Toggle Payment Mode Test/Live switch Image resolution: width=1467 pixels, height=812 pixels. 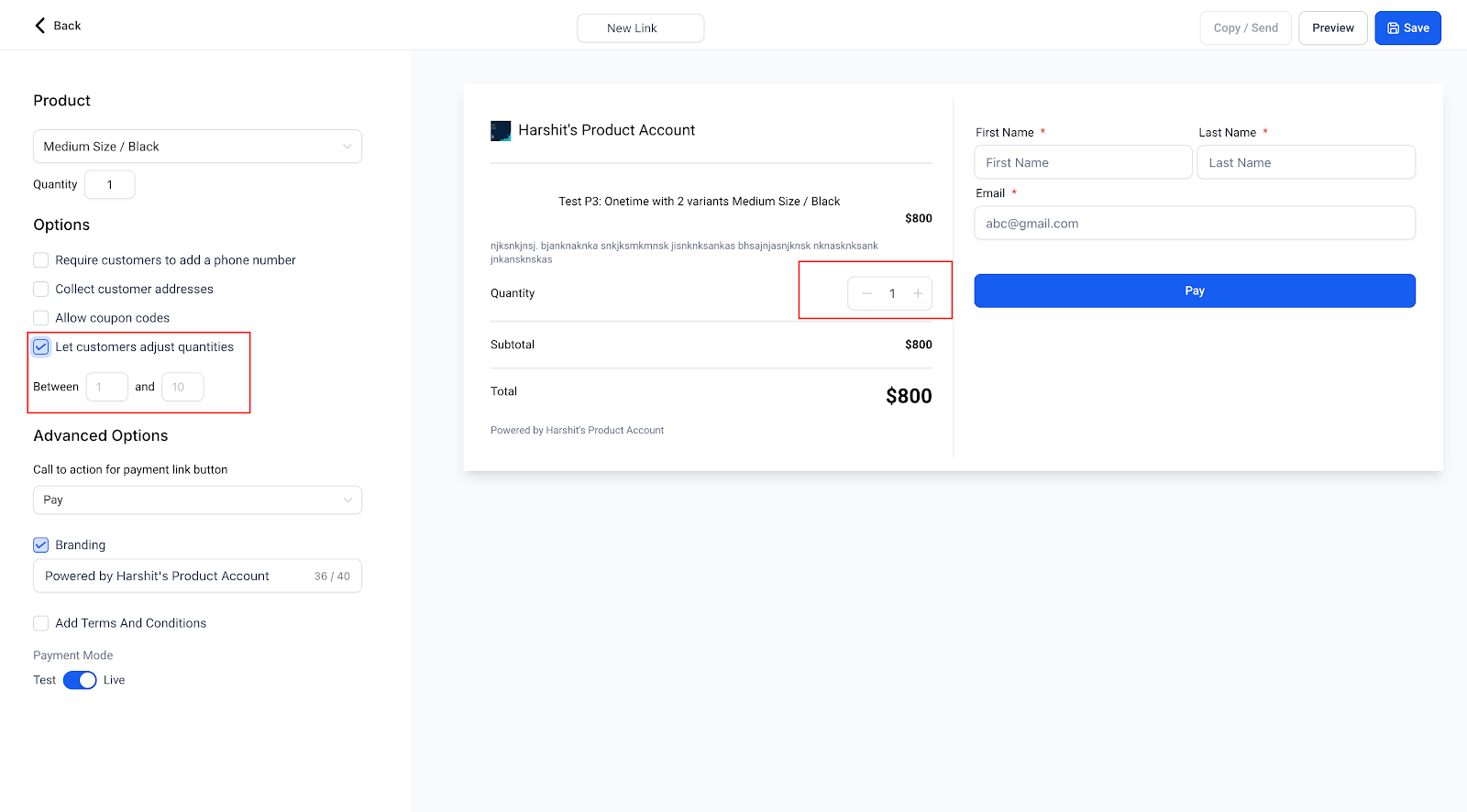click(80, 680)
